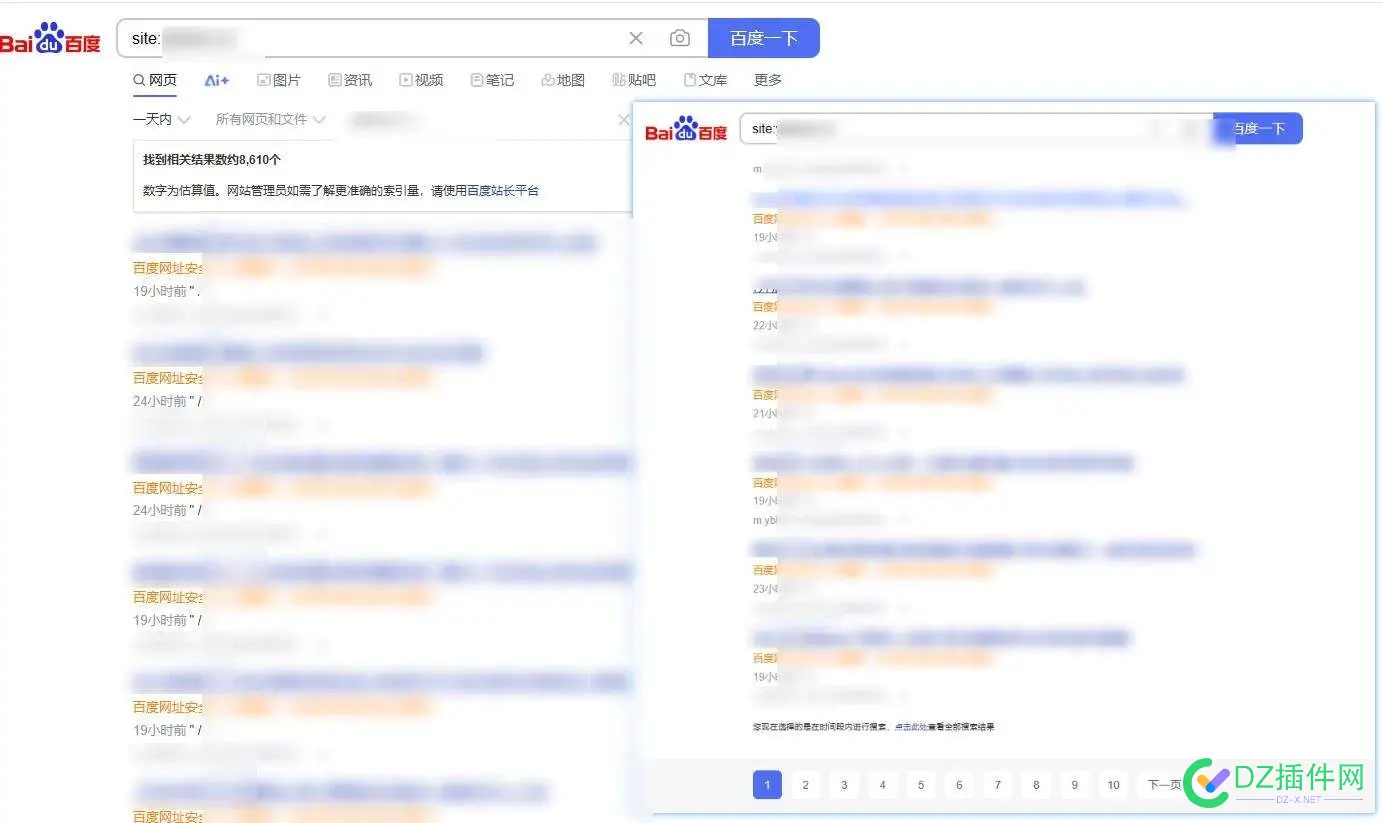Click the camera image-search icon

pos(680,38)
